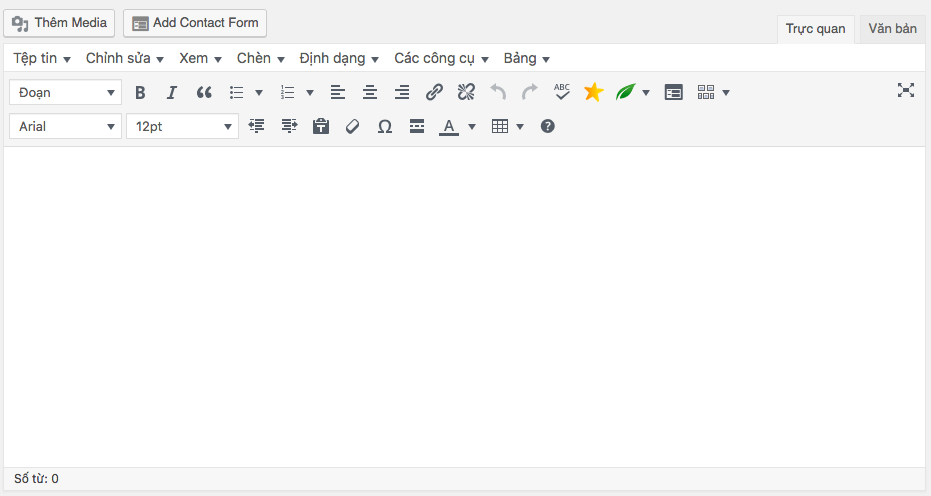Open the 12pt font size dropdown
The height and width of the screenshot is (496, 931).
(x=182, y=127)
